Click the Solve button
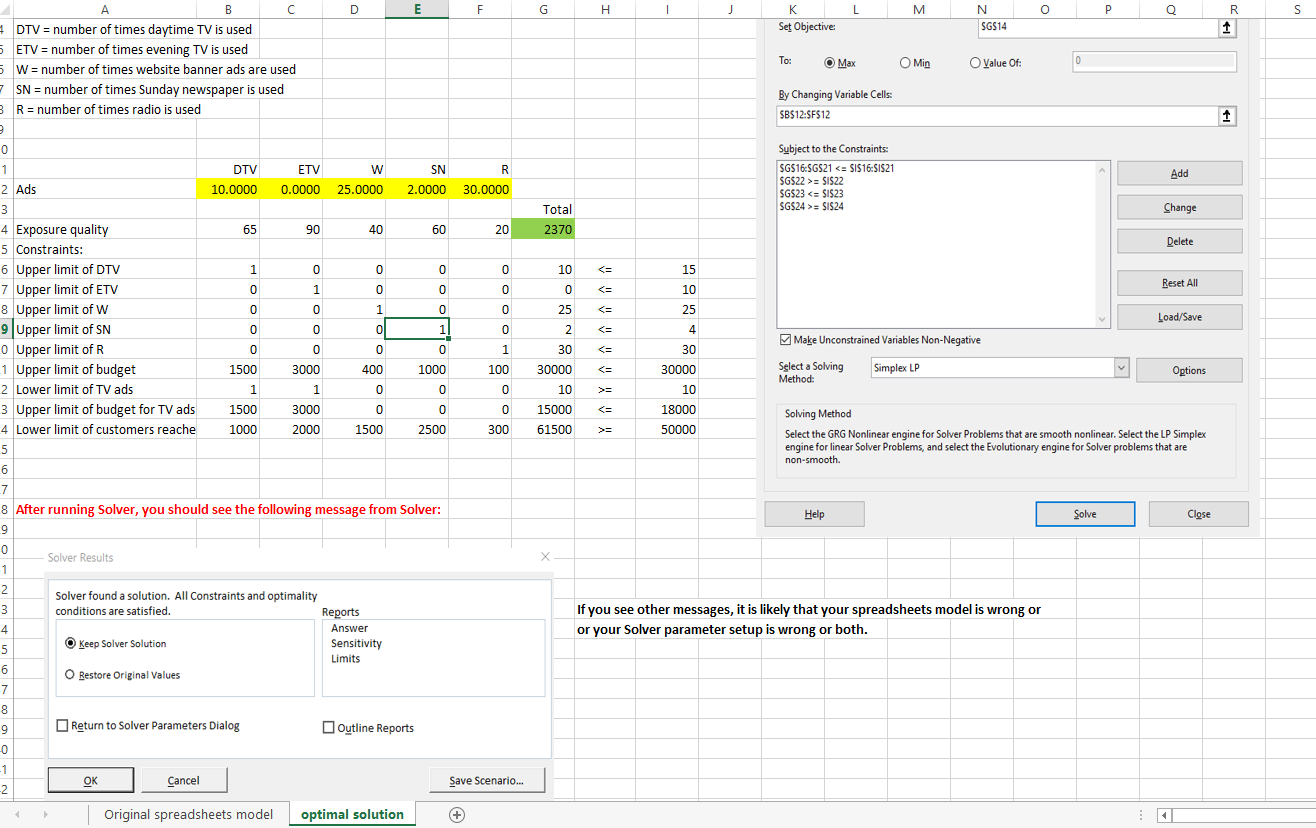This screenshot has height=828, width=1316. pos(1085,513)
